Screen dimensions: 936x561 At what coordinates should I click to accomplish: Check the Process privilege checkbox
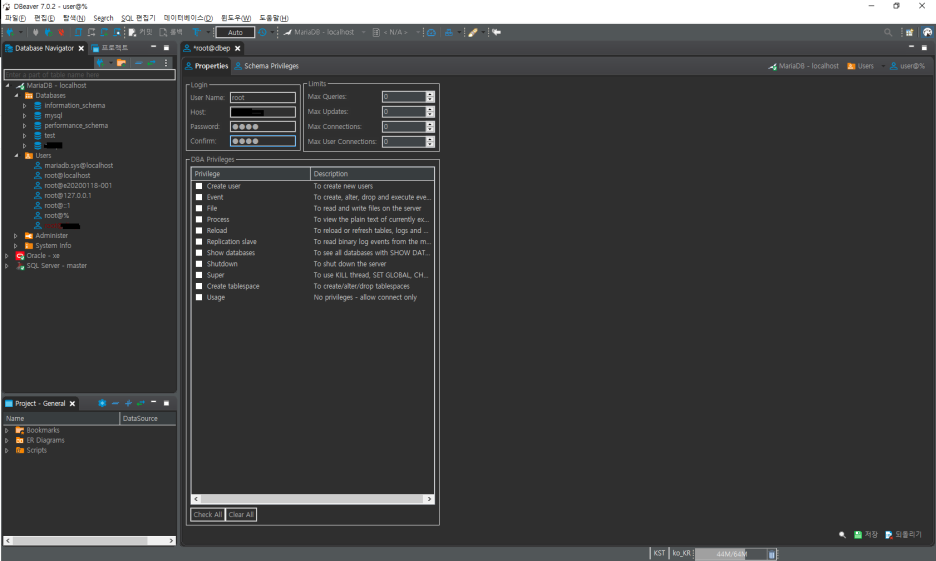[199, 220]
